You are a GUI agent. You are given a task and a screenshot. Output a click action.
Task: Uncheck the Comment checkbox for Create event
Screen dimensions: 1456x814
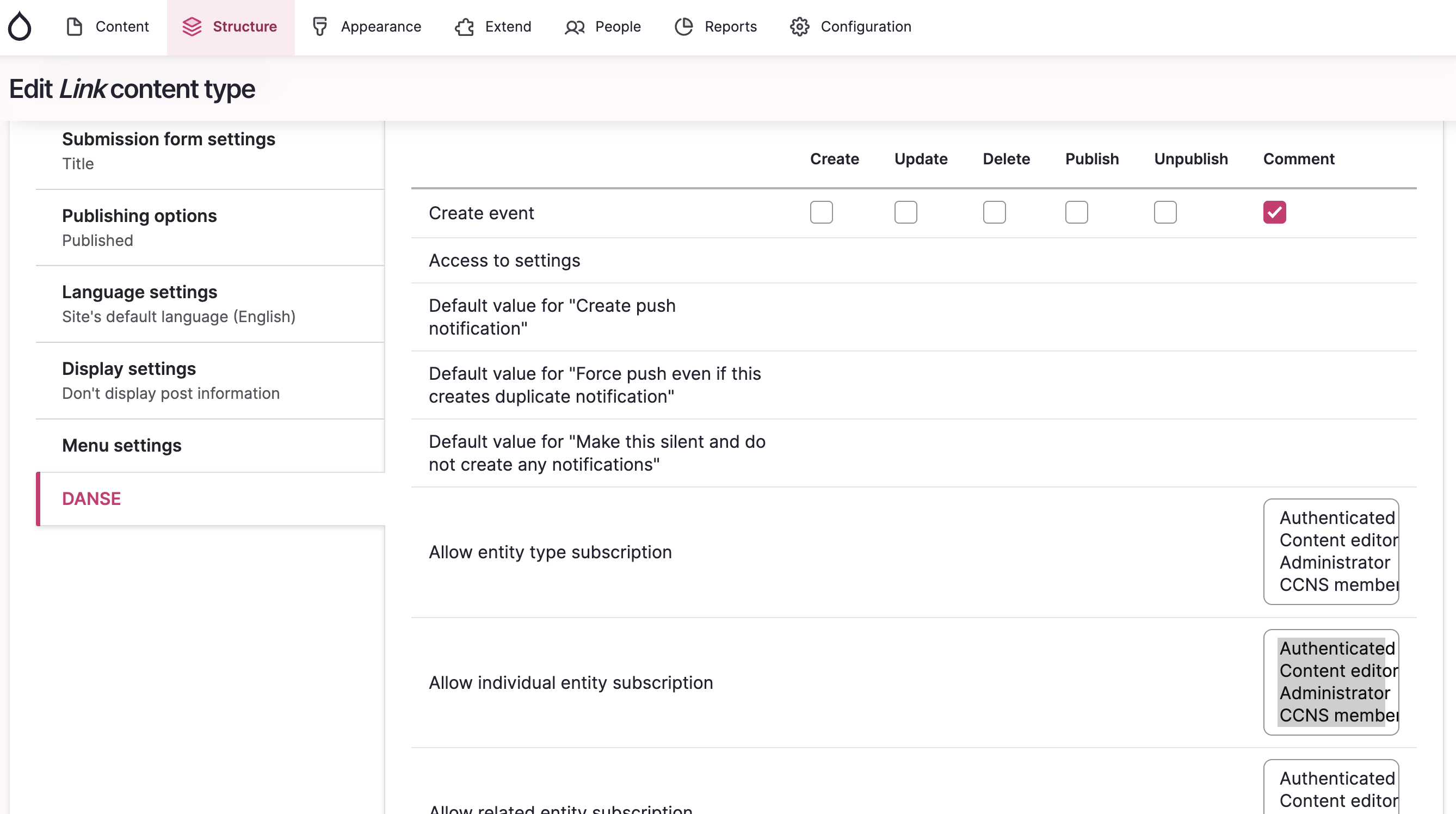[x=1274, y=213]
